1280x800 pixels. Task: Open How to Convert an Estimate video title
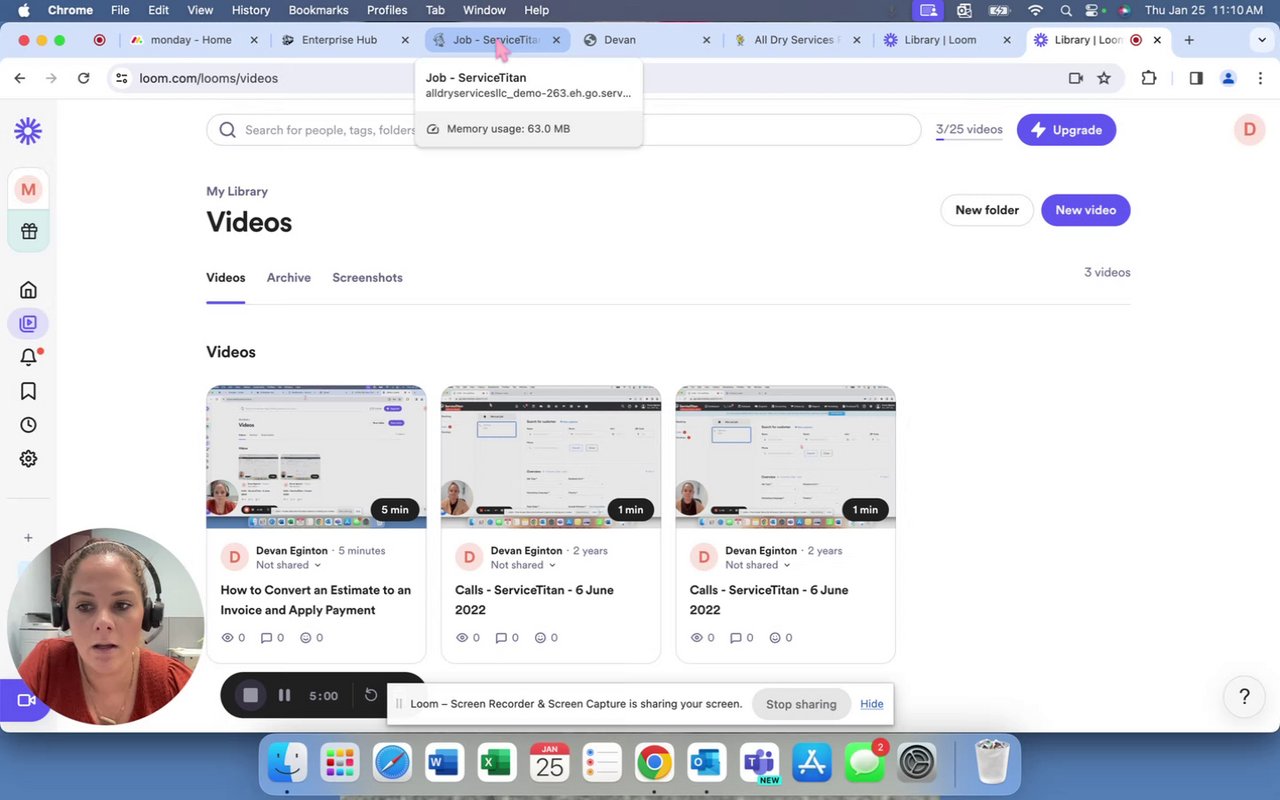pyautogui.click(x=316, y=600)
